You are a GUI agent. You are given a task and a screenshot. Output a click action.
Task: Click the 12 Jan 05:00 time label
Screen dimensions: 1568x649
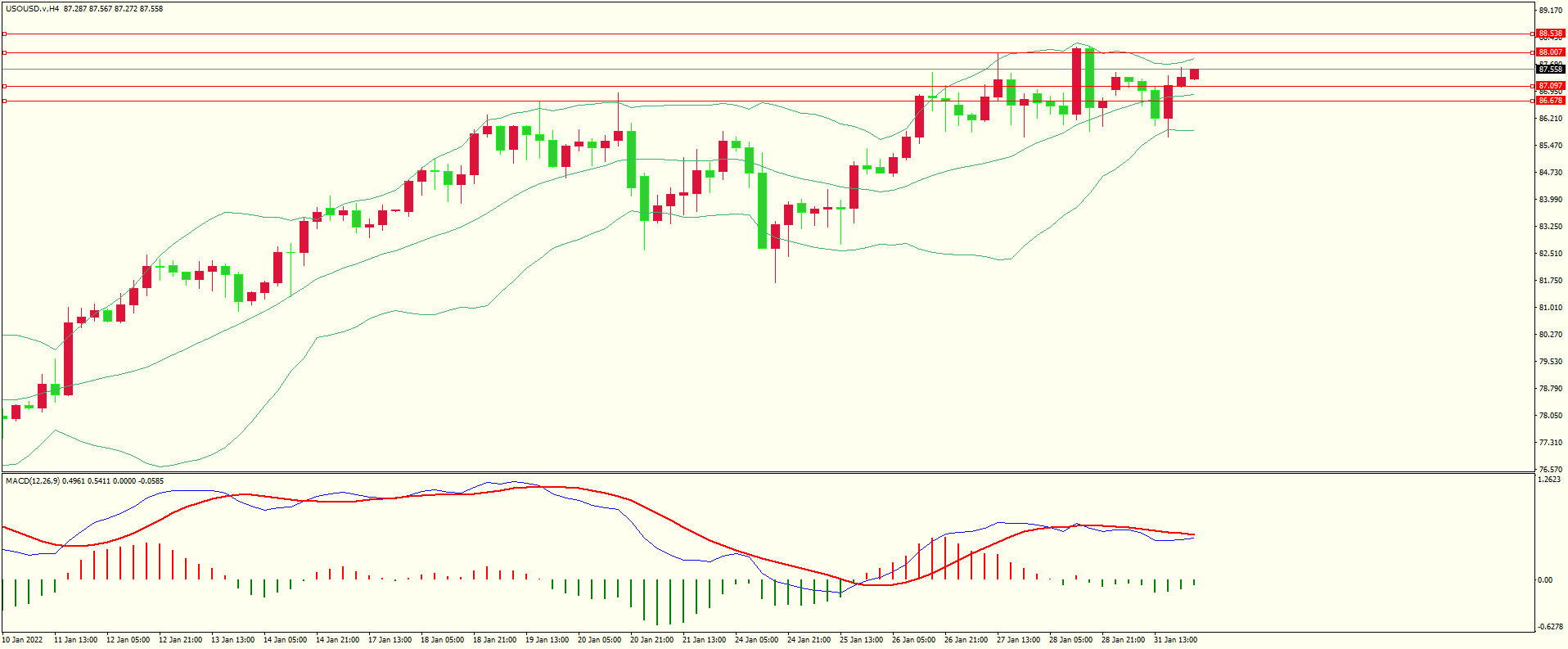[128, 640]
